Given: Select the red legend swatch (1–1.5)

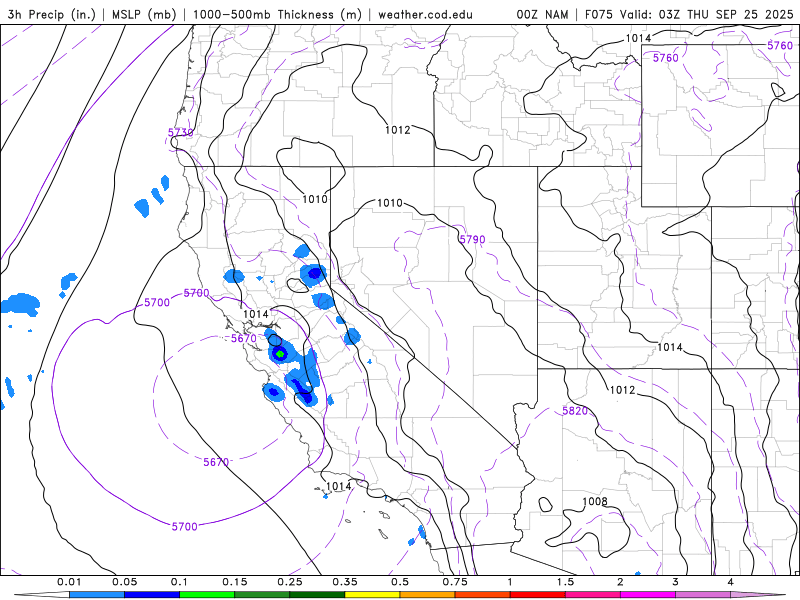Looking at the screenshot, I should pyautogui.click(x=538, y=595).
